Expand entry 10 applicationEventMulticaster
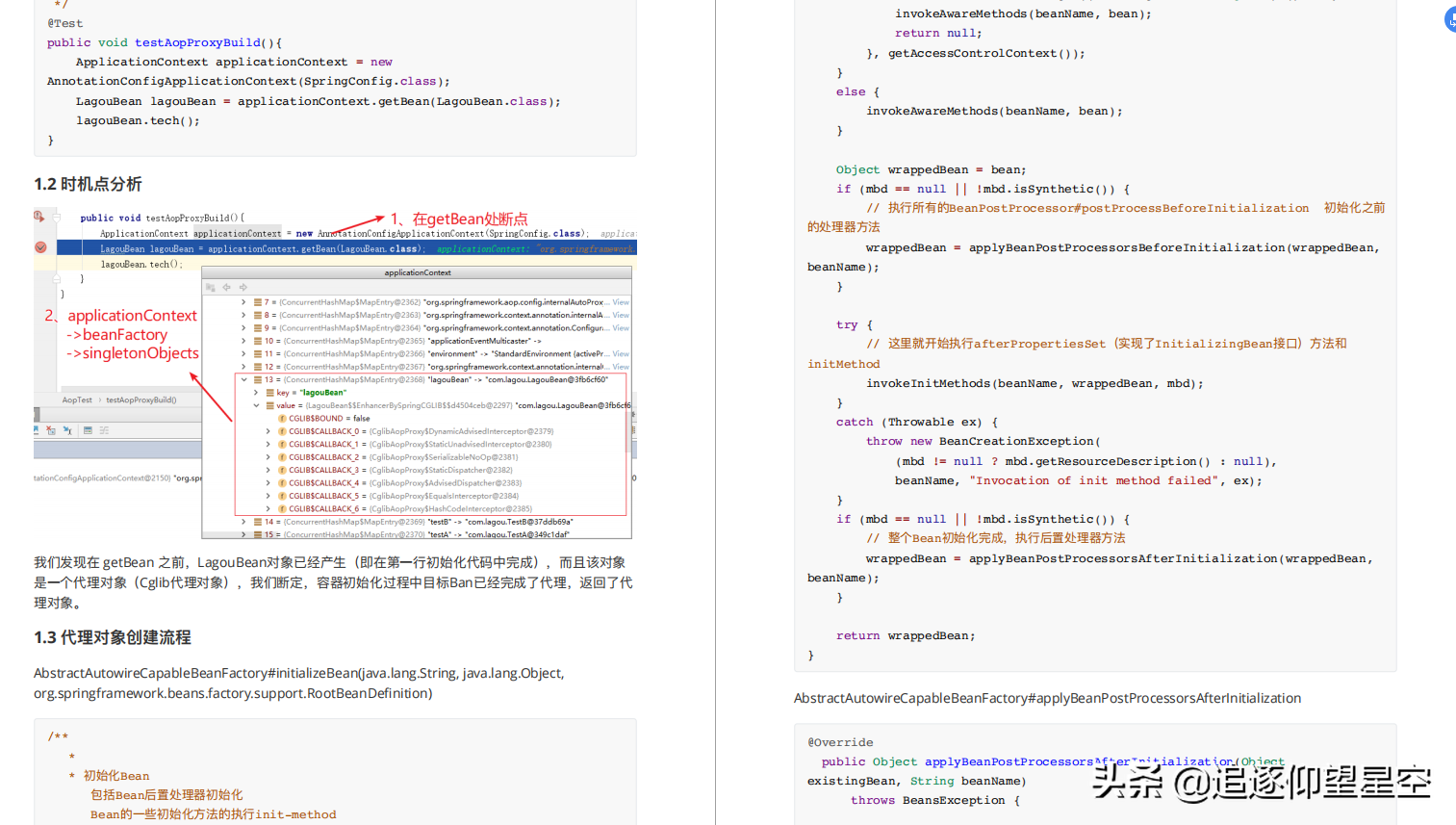1456x825 pixels. 243,341
